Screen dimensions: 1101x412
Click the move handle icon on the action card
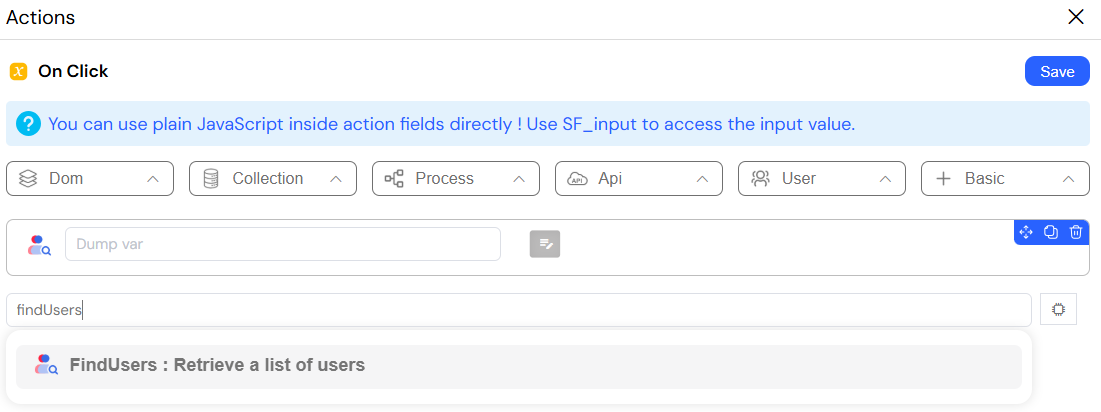[x=1025, y=232]
